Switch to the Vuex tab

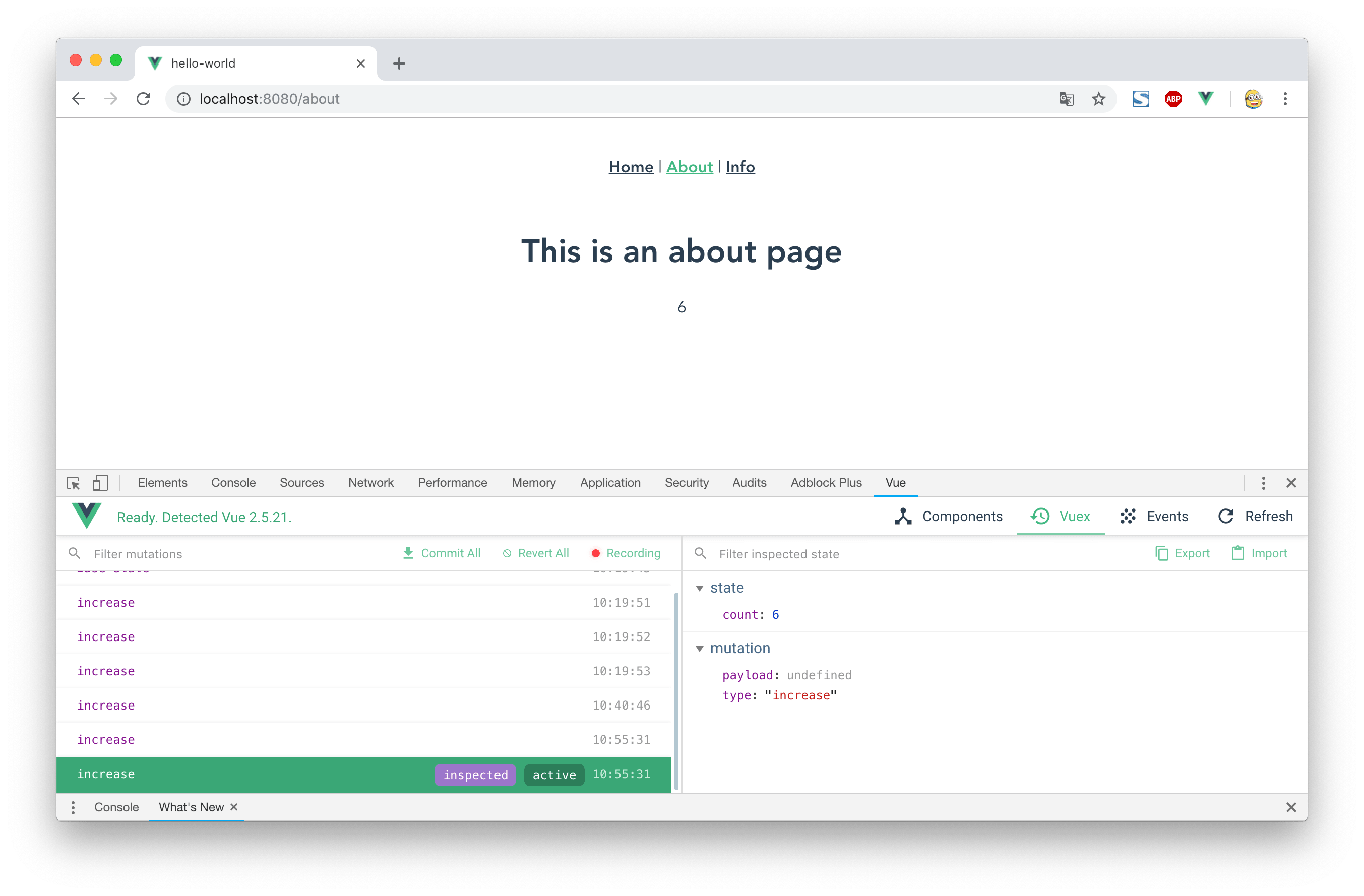(x=1061, y=516)
